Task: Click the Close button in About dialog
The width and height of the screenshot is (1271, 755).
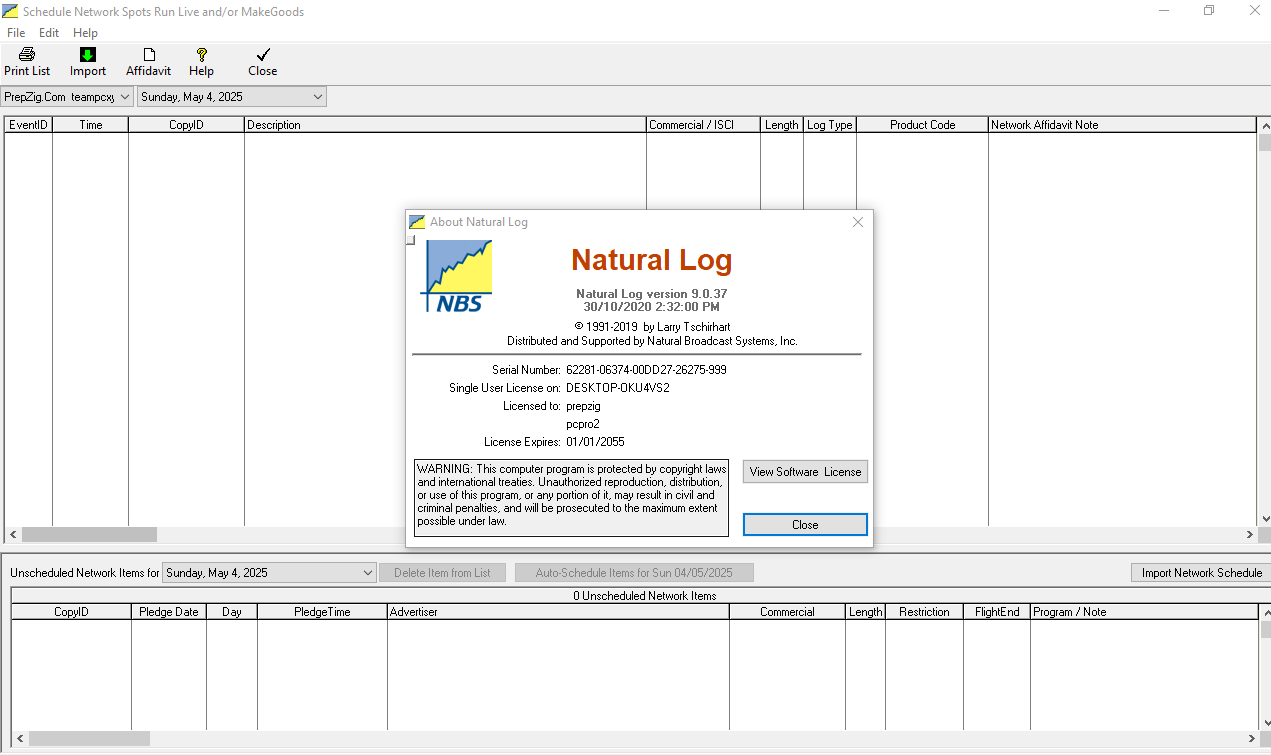Action: pyautogui.click(x=805, y=525)
